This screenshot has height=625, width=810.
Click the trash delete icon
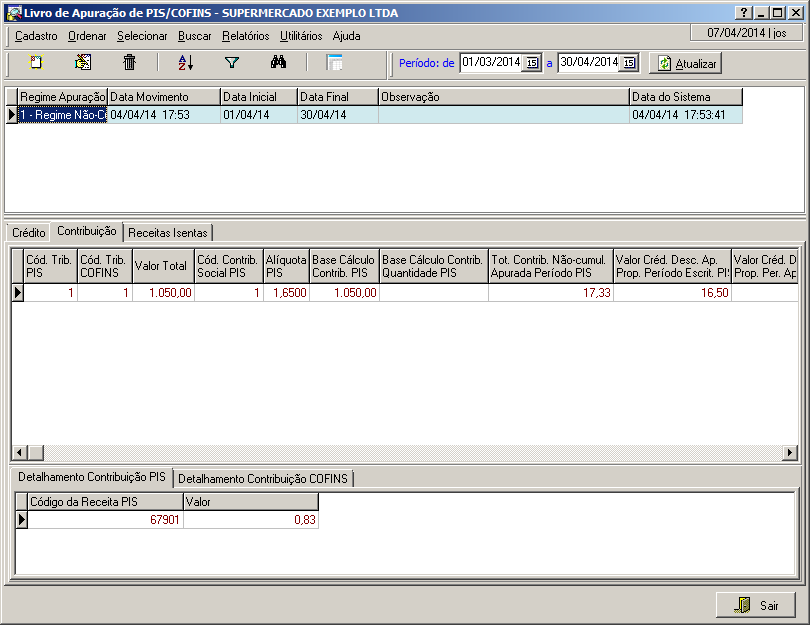(129, 63)
